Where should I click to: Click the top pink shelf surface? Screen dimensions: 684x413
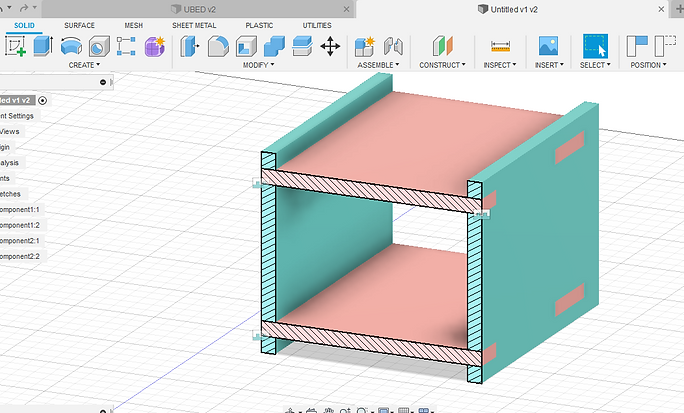pos(419,140)
